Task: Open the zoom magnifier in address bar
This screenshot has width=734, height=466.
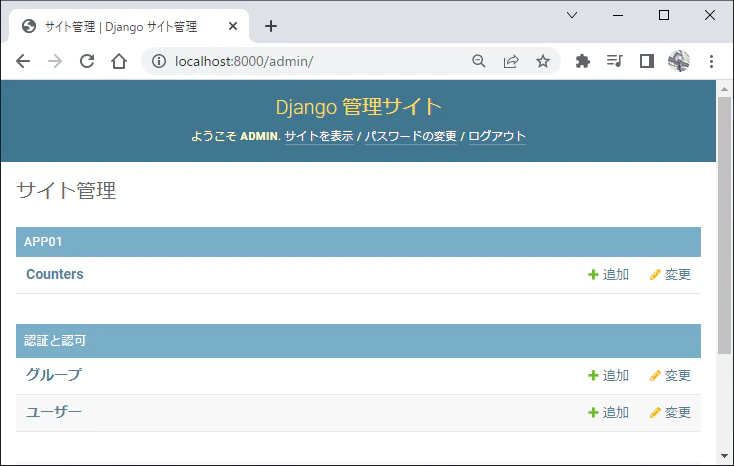Action: [x=478, y=61]
